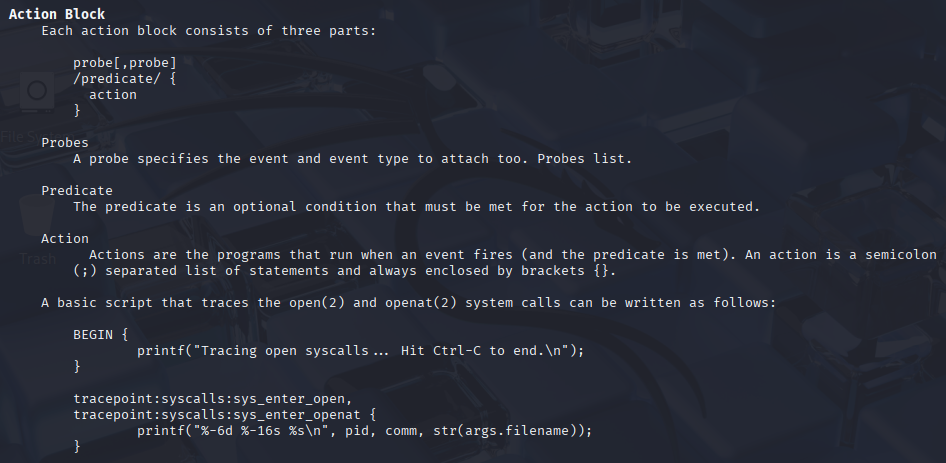Click the Action section heading

[x=65, y=238]
